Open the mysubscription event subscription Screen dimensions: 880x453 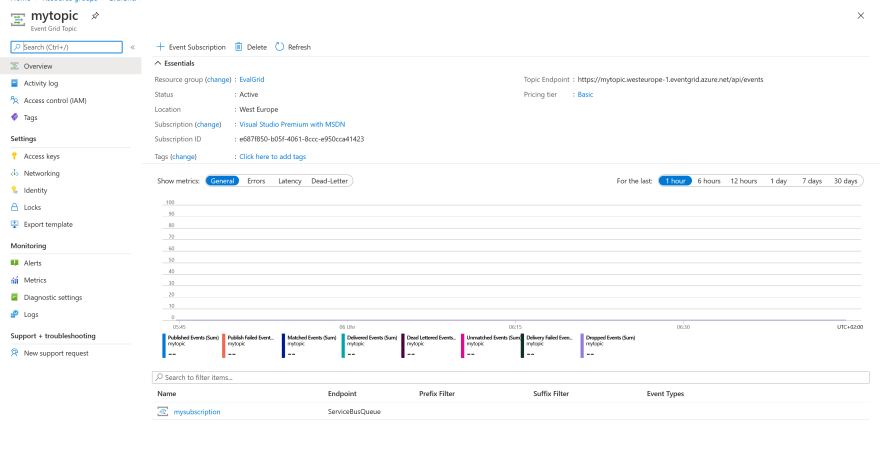[x=197, y=411]
